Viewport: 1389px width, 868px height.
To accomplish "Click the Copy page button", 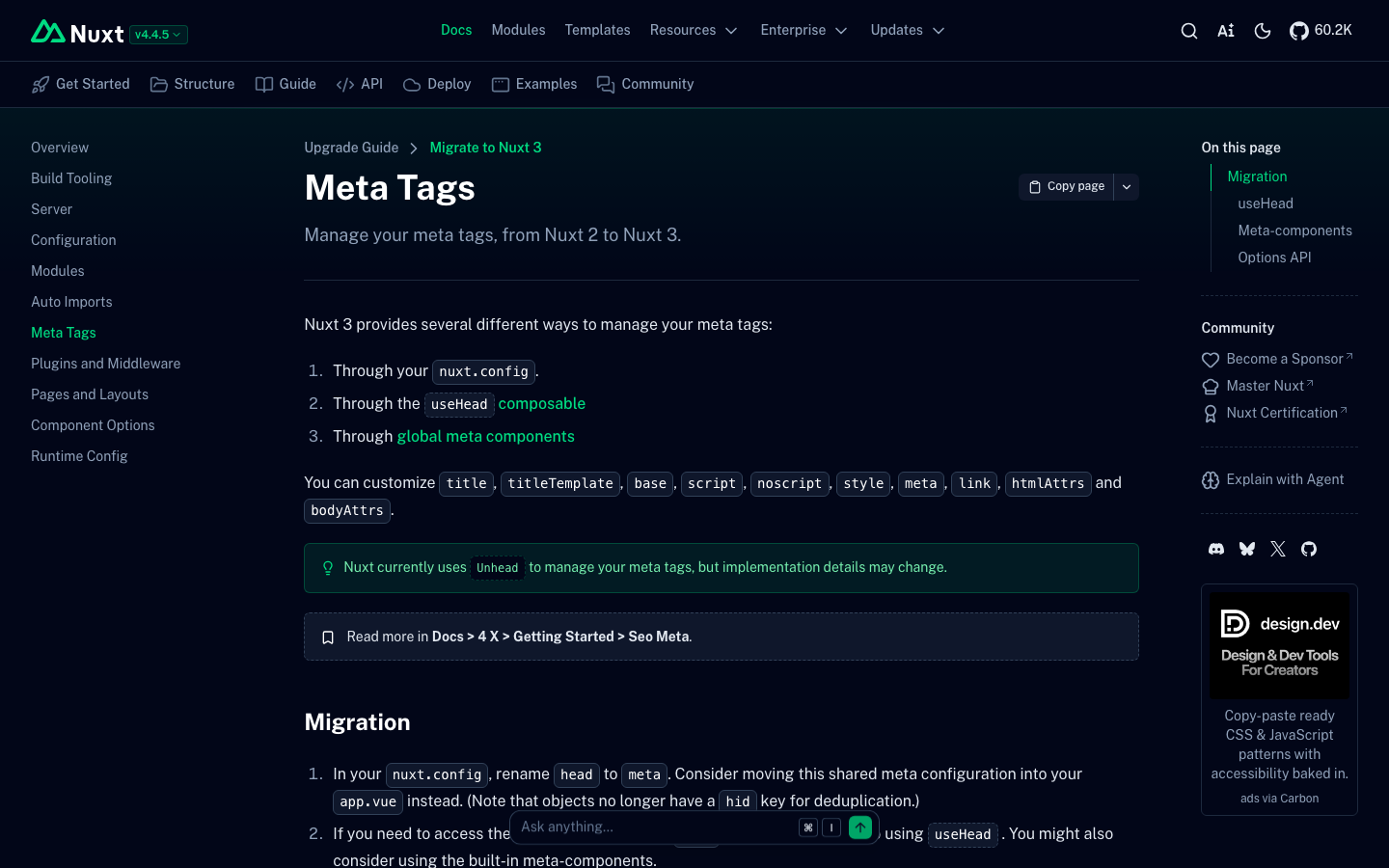I will point(1066,187).
